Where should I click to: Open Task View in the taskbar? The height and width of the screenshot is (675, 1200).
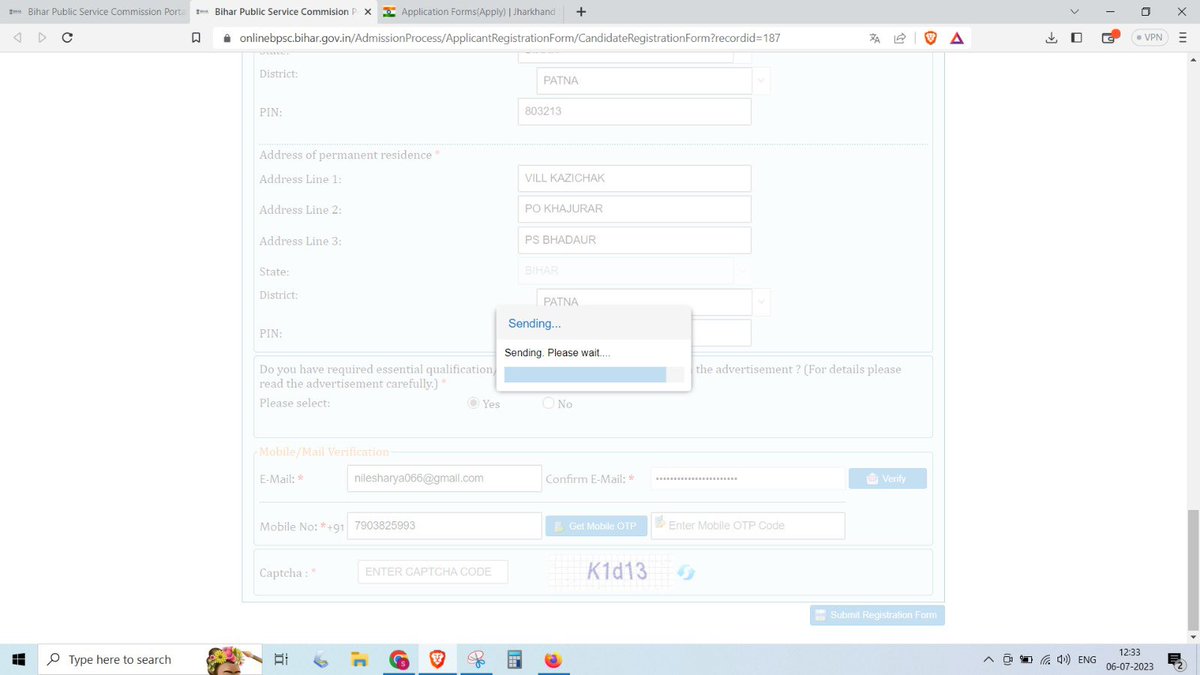281,659
